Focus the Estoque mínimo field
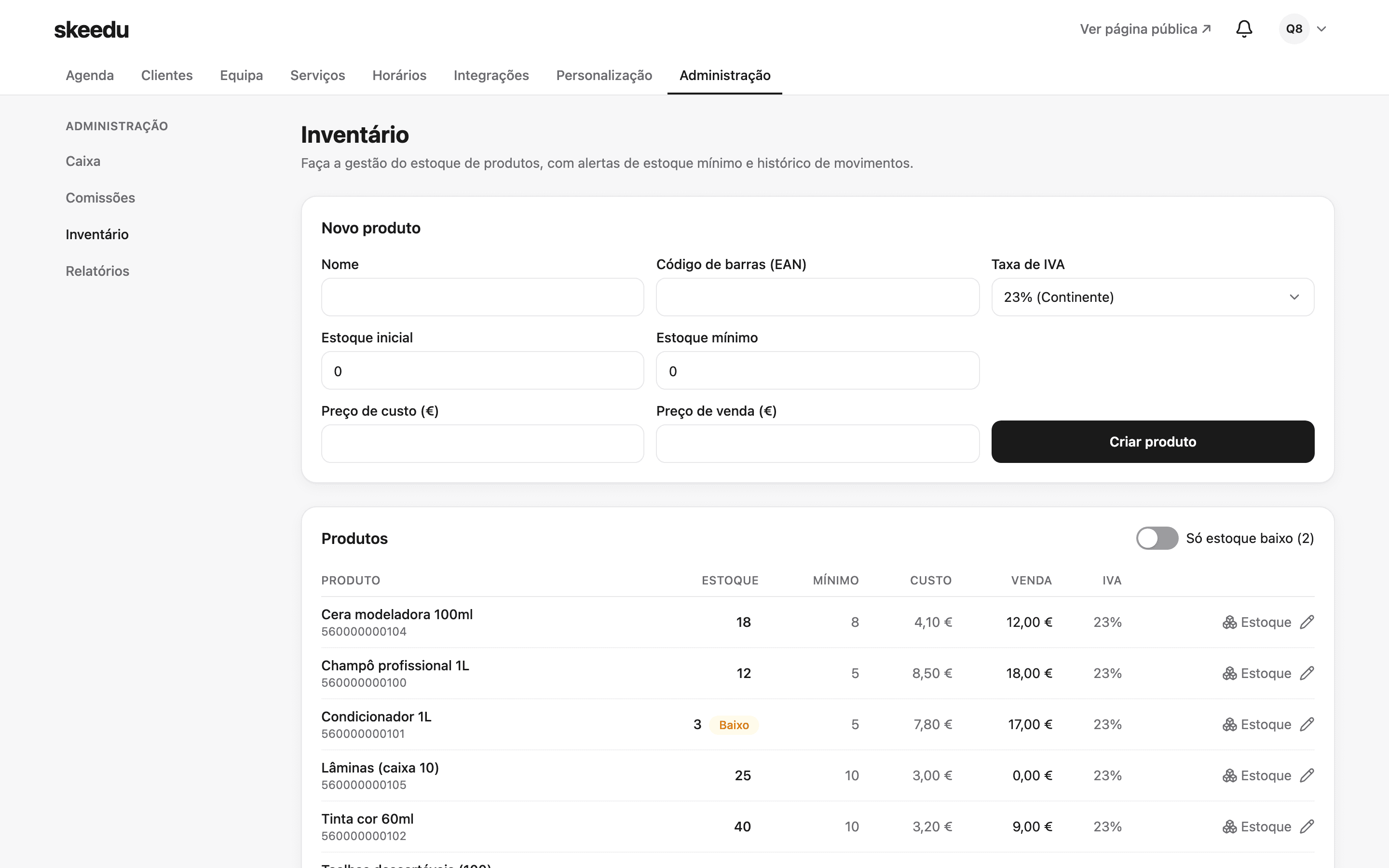The width and height of the screenshot is (1389, 868). pos(817,371)
